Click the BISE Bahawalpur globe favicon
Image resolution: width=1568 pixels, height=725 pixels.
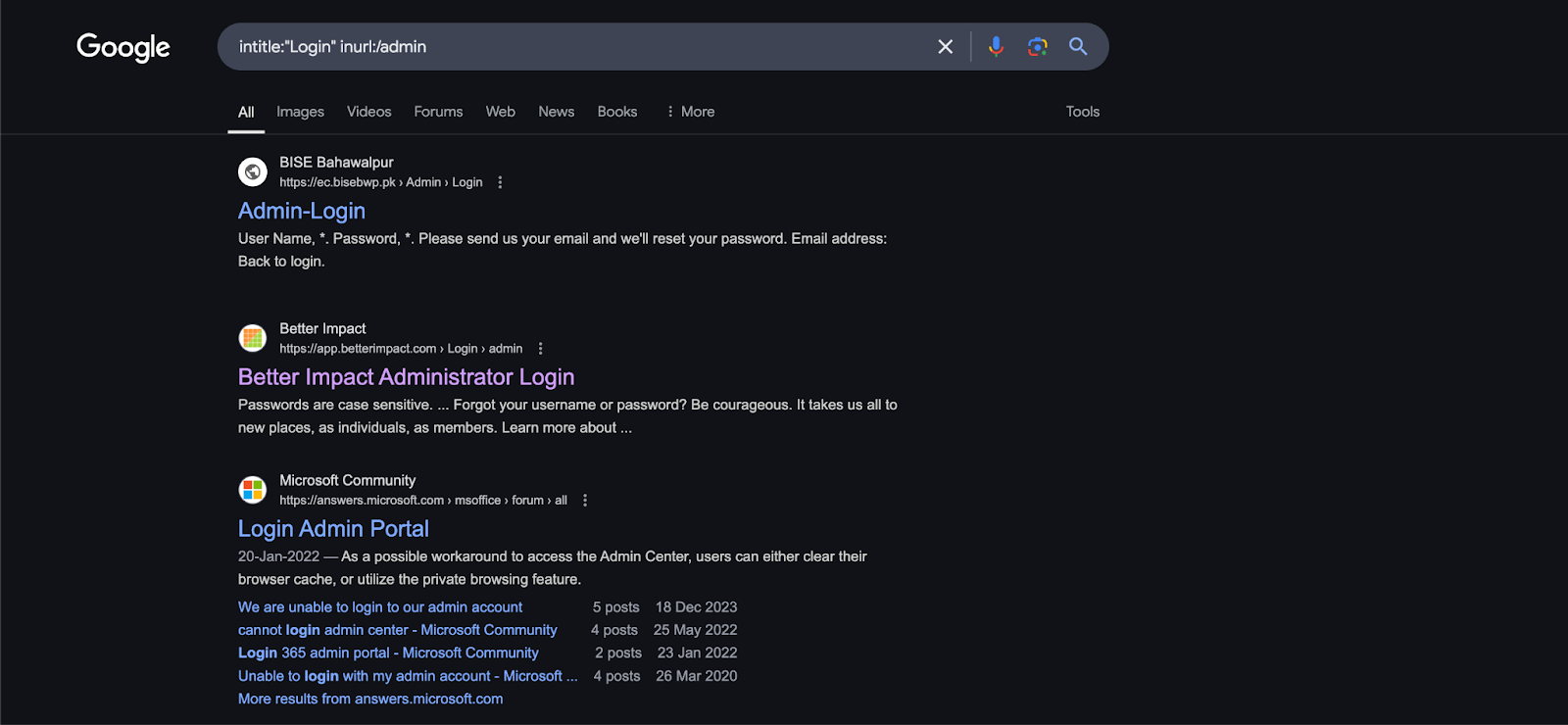[x=253, y=171]
